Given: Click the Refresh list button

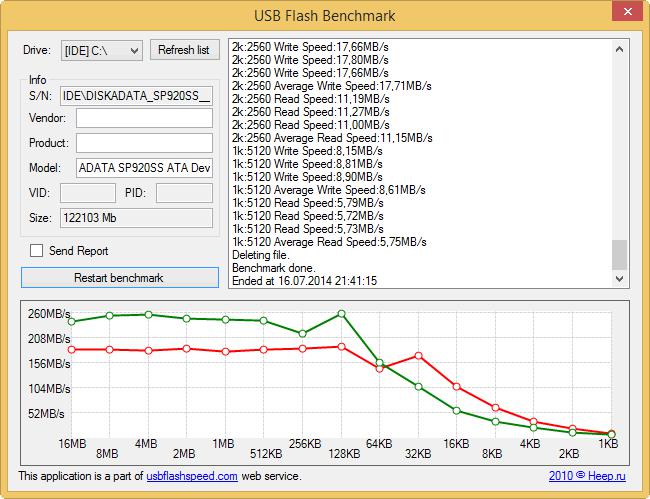Looking at the screenshot, I should (x=184, y=50).
